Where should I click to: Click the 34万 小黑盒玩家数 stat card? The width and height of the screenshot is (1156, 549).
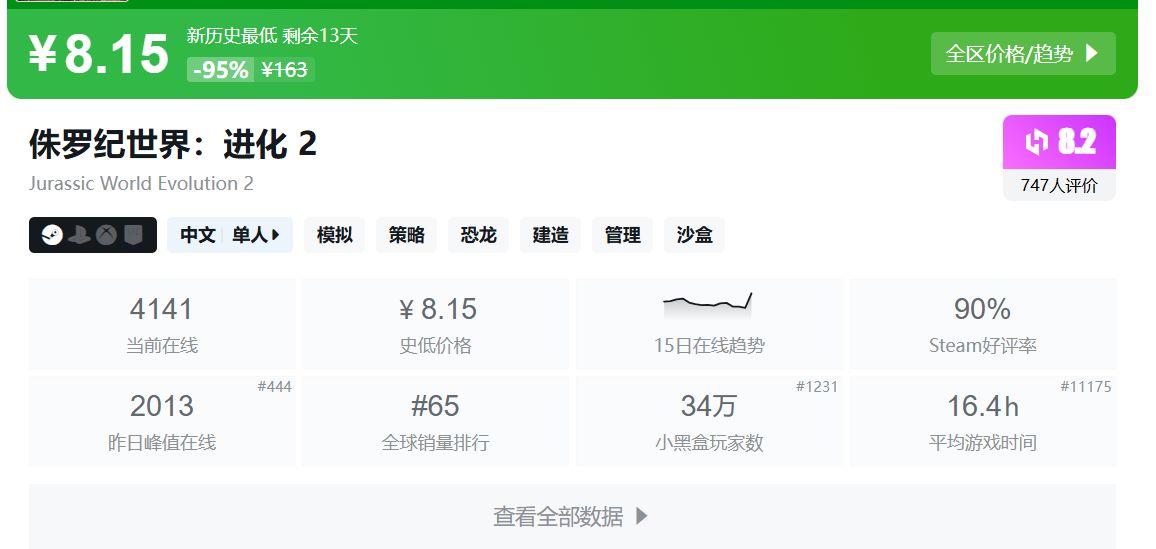pyautogui.click(x=709, y=421)
